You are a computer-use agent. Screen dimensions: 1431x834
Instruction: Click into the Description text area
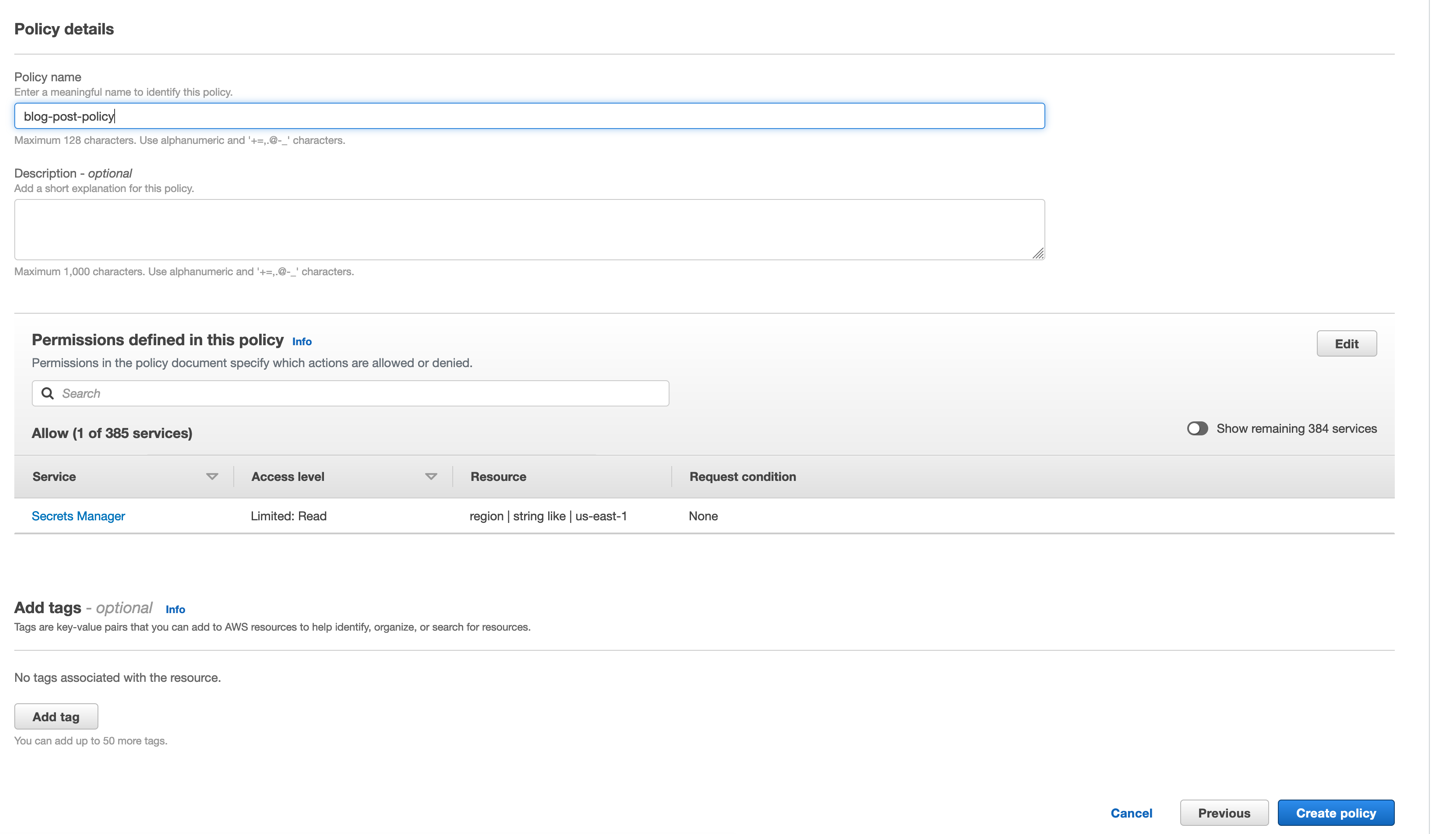coord(529,230)
